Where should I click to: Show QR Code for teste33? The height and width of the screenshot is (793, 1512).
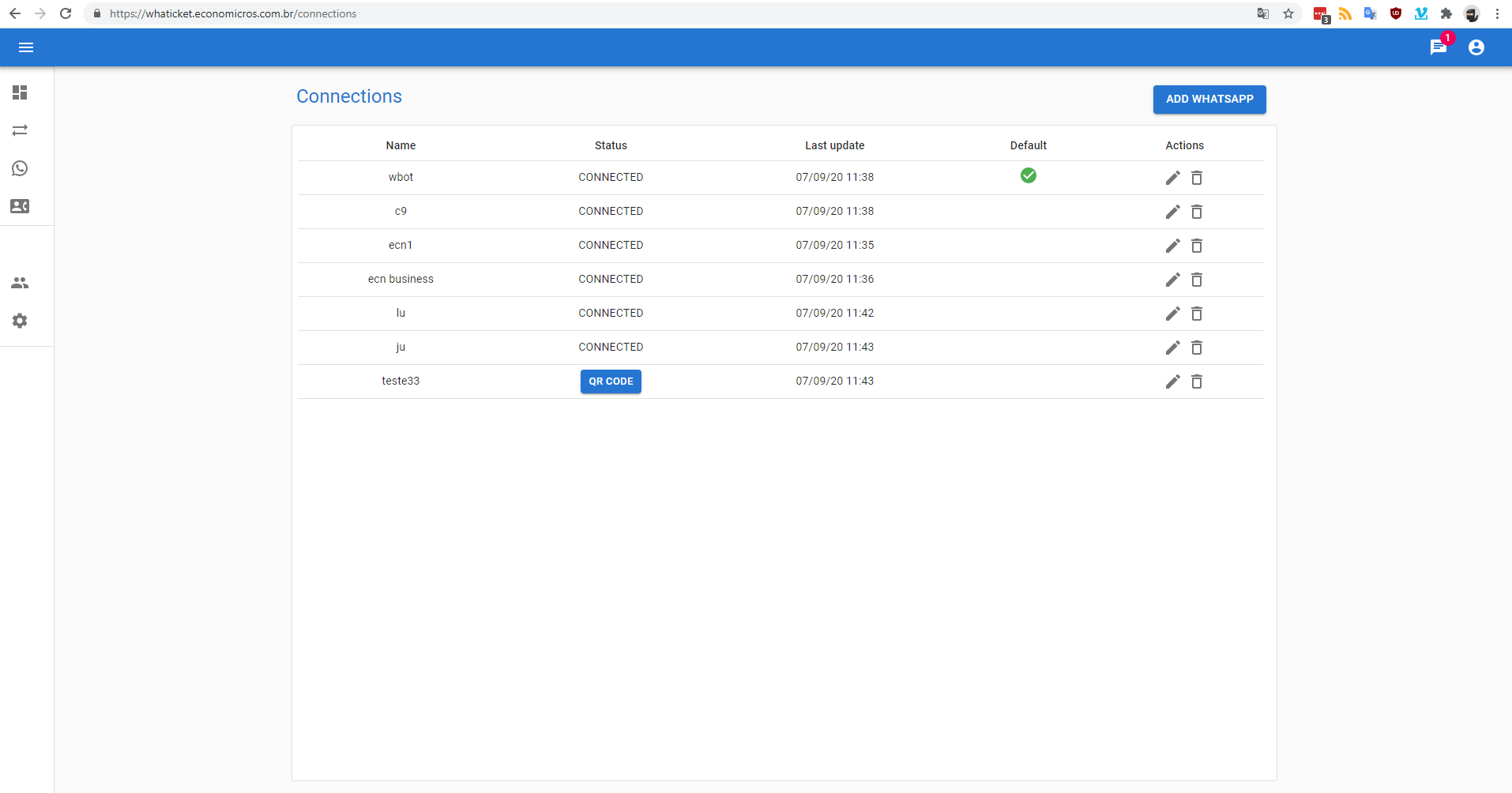(x=611, y=381)
